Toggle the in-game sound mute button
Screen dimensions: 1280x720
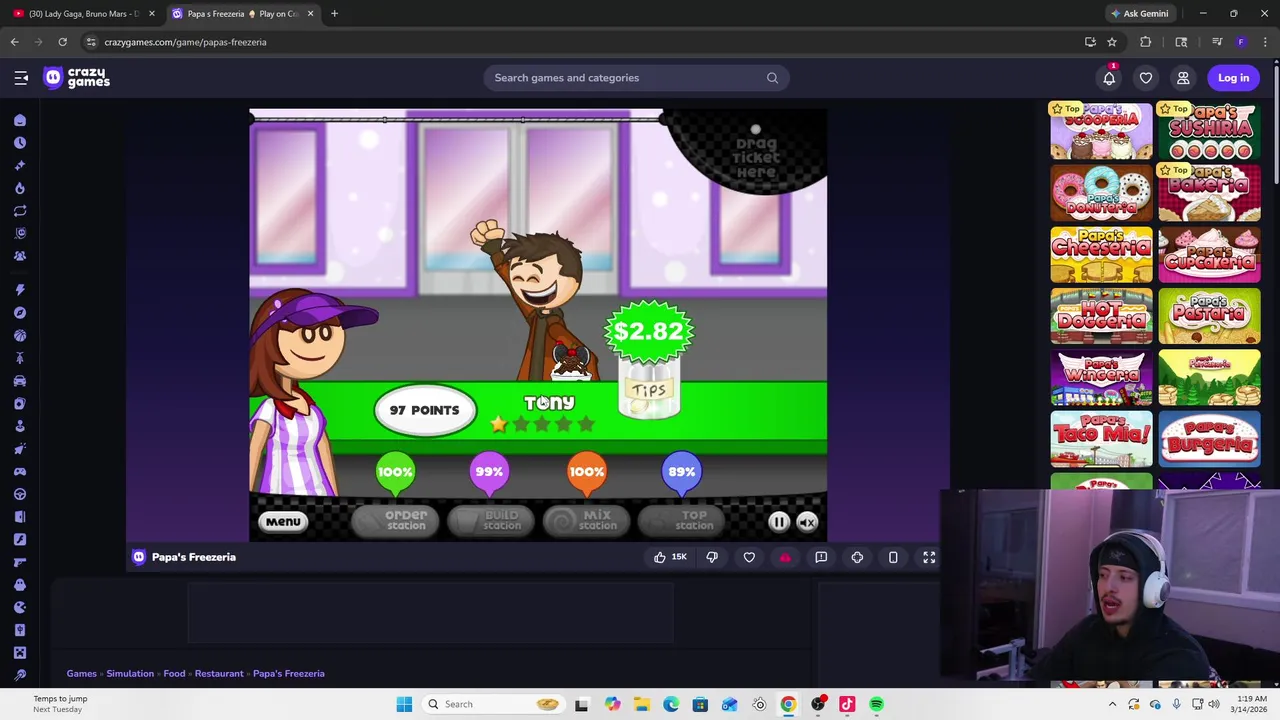click(x=807, y=521)
